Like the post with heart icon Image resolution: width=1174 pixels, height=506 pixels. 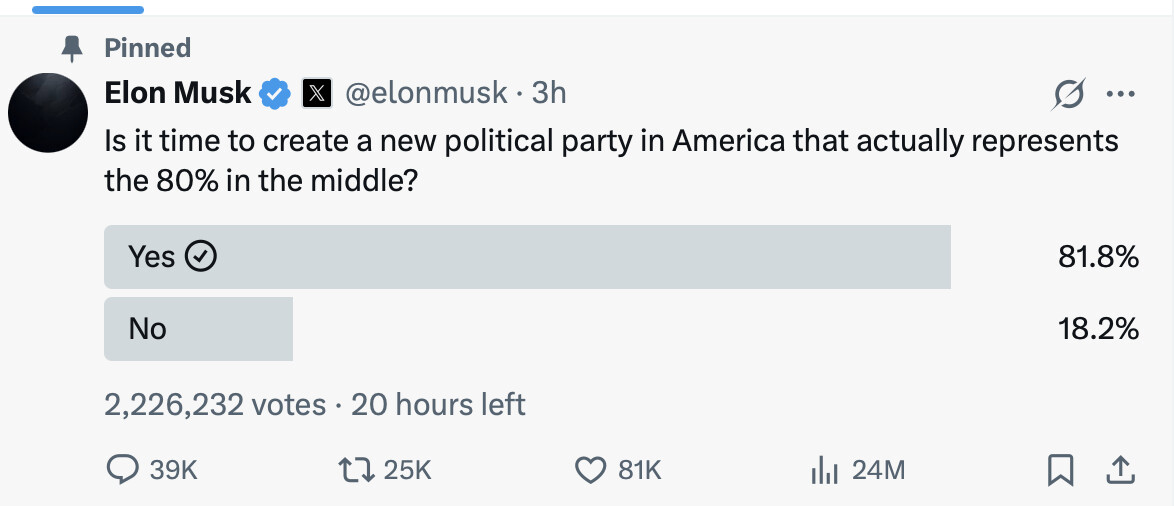click(x=592, y=469)
